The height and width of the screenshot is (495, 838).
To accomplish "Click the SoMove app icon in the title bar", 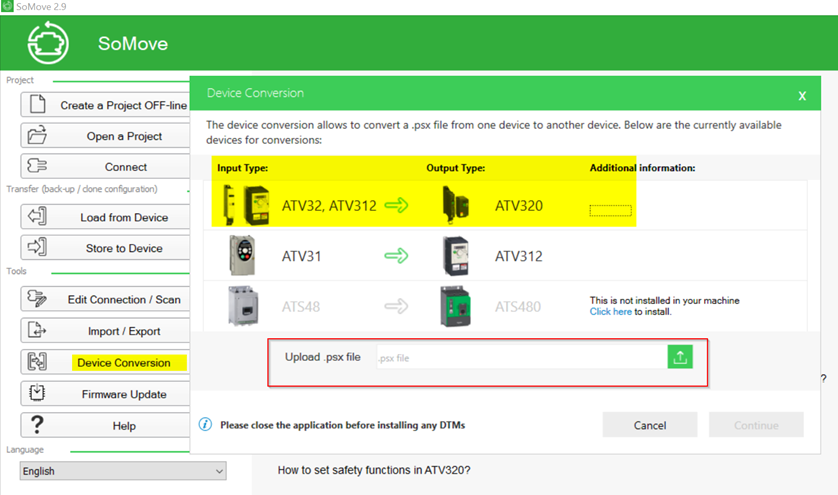I will pos(7,6).
